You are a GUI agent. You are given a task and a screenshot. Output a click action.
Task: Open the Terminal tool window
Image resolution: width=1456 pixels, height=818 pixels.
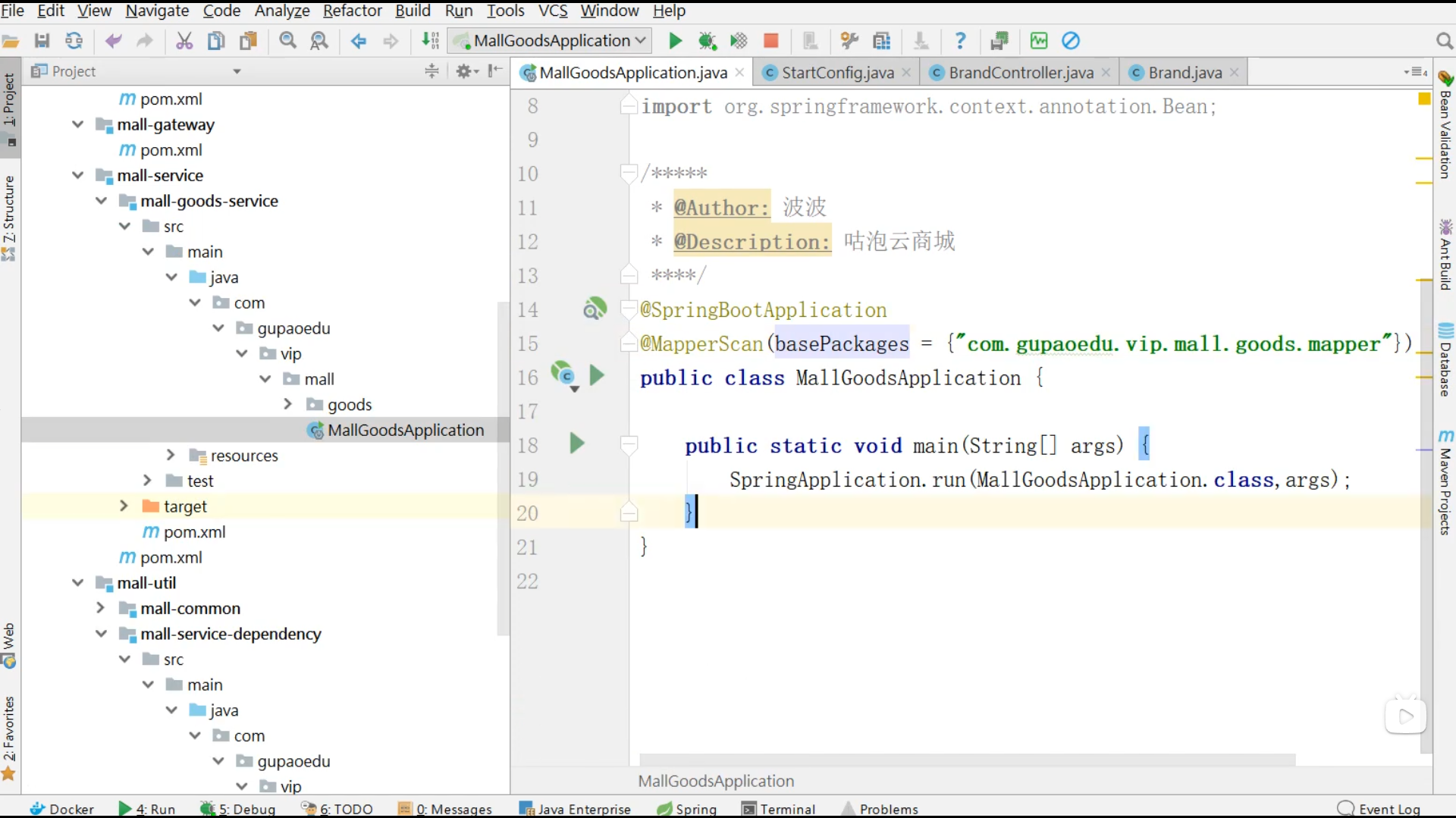(779, 809)
